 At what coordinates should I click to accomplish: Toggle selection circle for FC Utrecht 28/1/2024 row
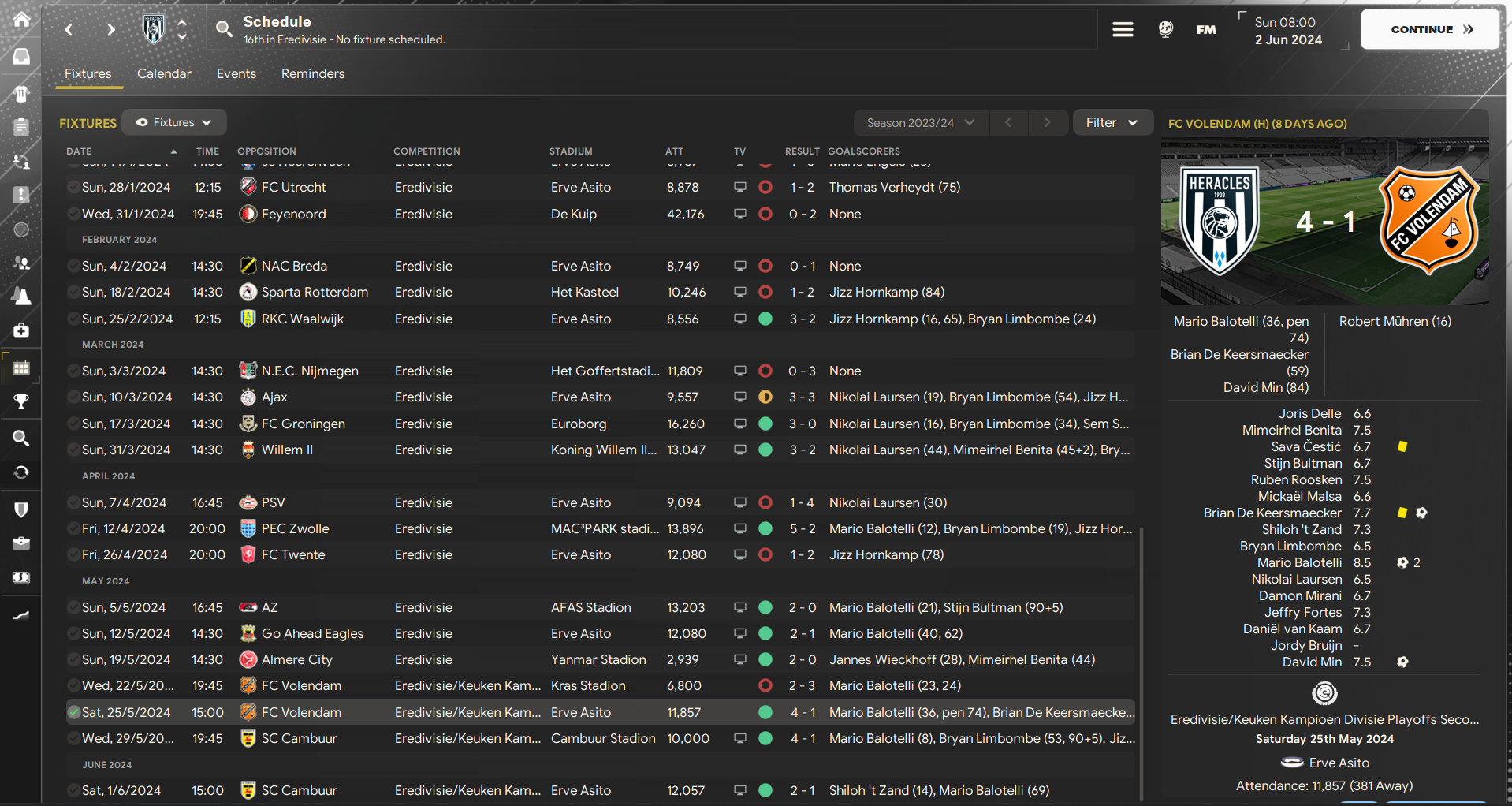[73, 187]
